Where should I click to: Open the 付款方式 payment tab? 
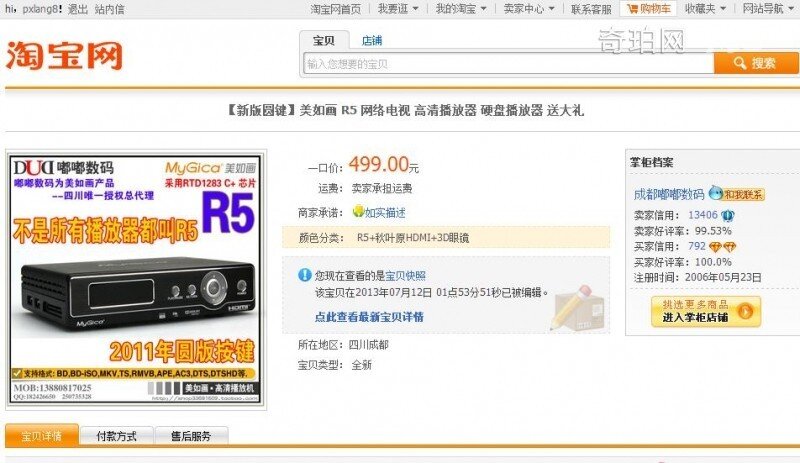pyautogui.click(x=116, y=436)
